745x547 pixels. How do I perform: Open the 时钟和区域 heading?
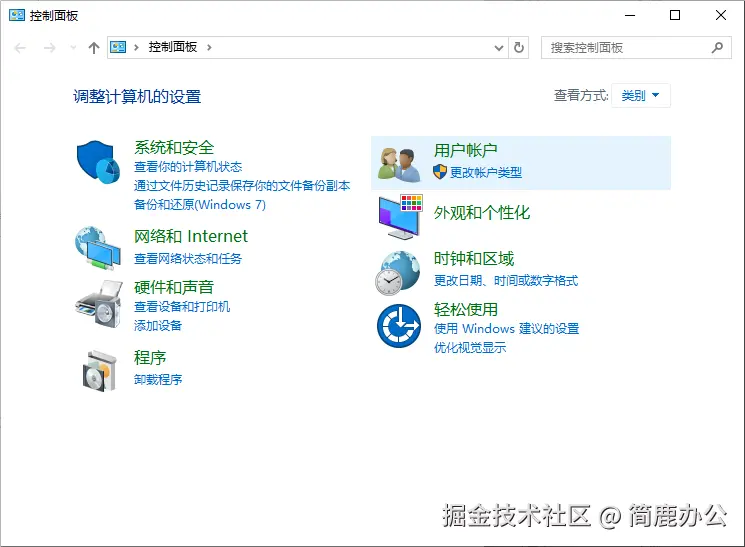point(473,259)
